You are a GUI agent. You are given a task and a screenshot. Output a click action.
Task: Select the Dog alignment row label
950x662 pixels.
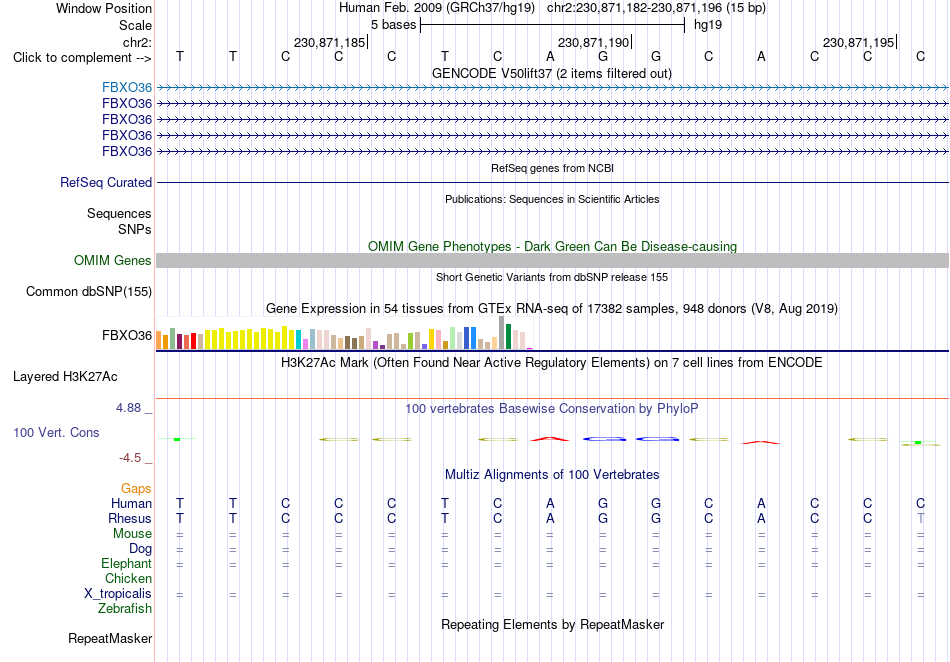click(x=141, y=549)
